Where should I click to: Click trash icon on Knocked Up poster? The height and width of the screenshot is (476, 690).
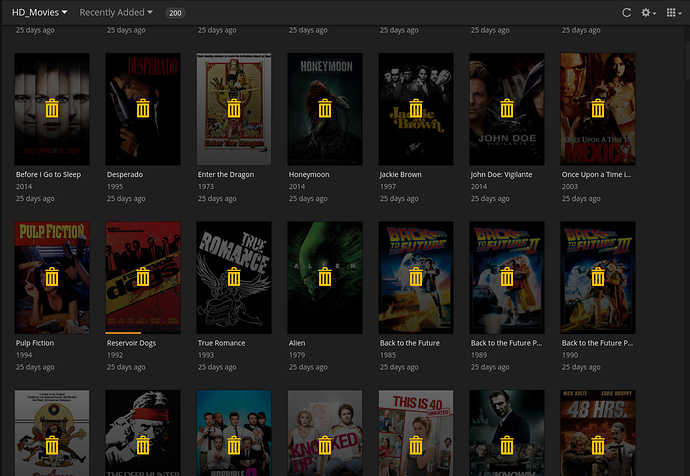pos(325,445)
